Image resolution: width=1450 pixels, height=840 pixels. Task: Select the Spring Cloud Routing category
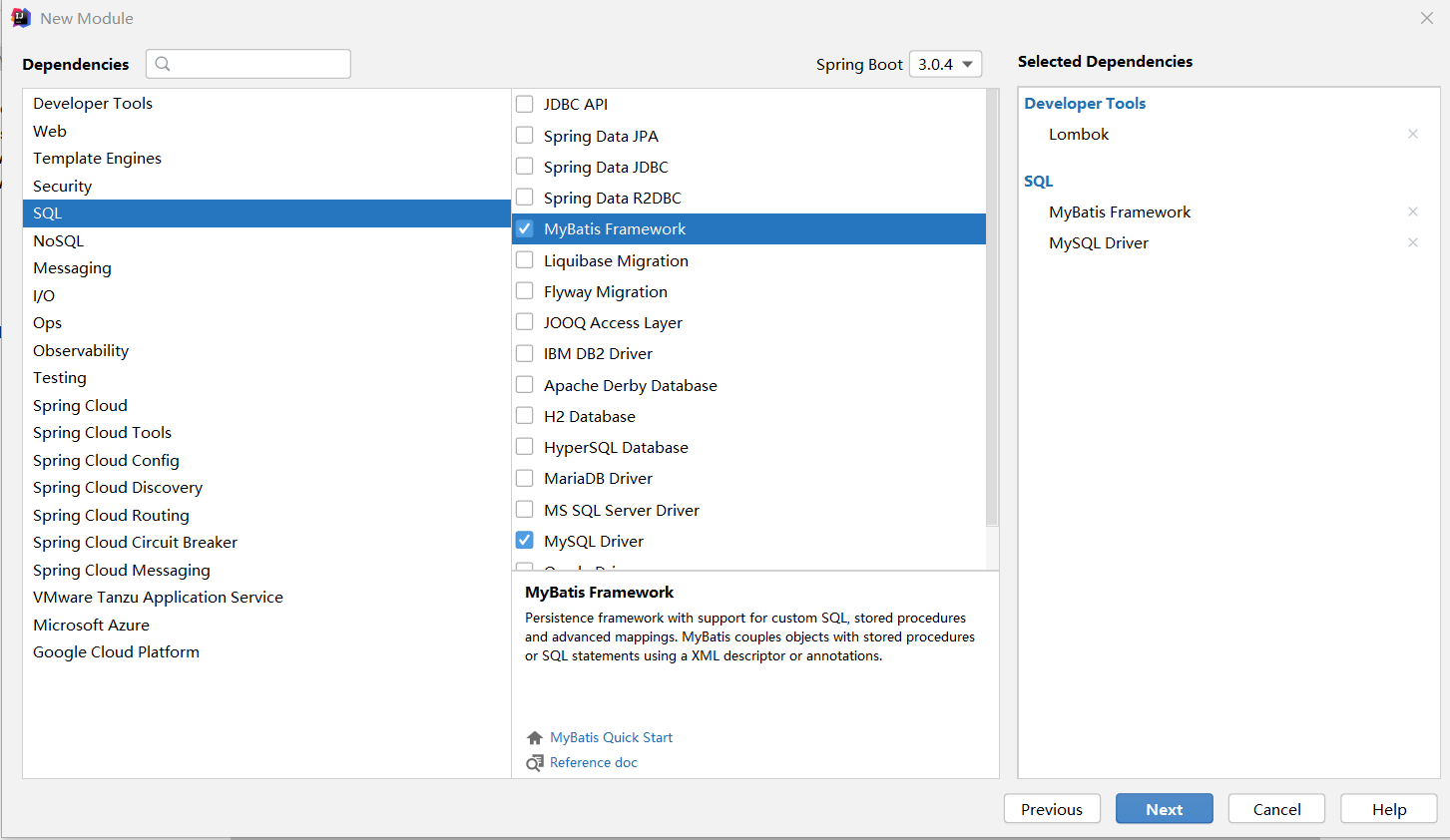[x=111, y=516]
